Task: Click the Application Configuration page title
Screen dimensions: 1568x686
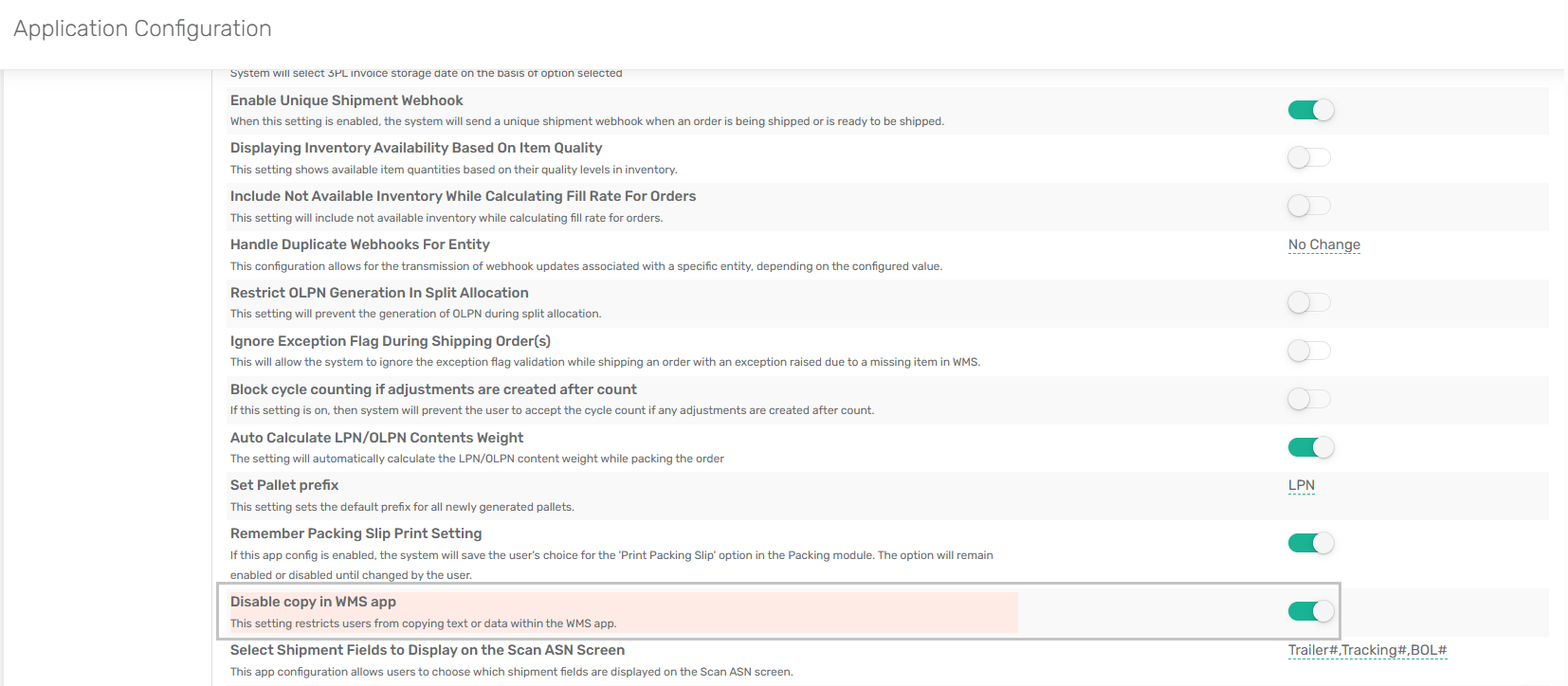Action: 142,28
